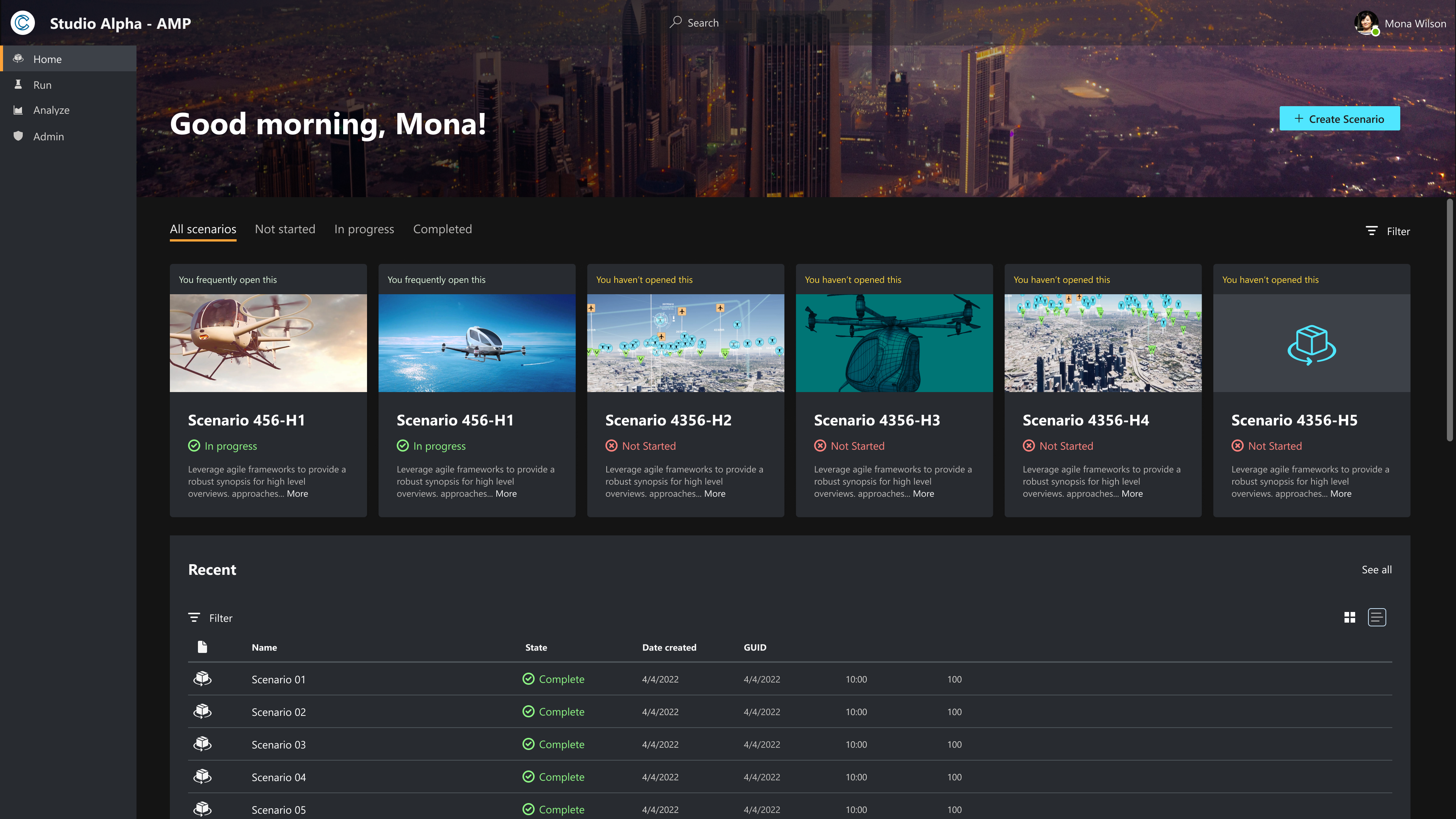The width and height of the screenshot is (1456, 819).
Task: Click the Scenario 02 row cube icon
Action: (202, 711)
